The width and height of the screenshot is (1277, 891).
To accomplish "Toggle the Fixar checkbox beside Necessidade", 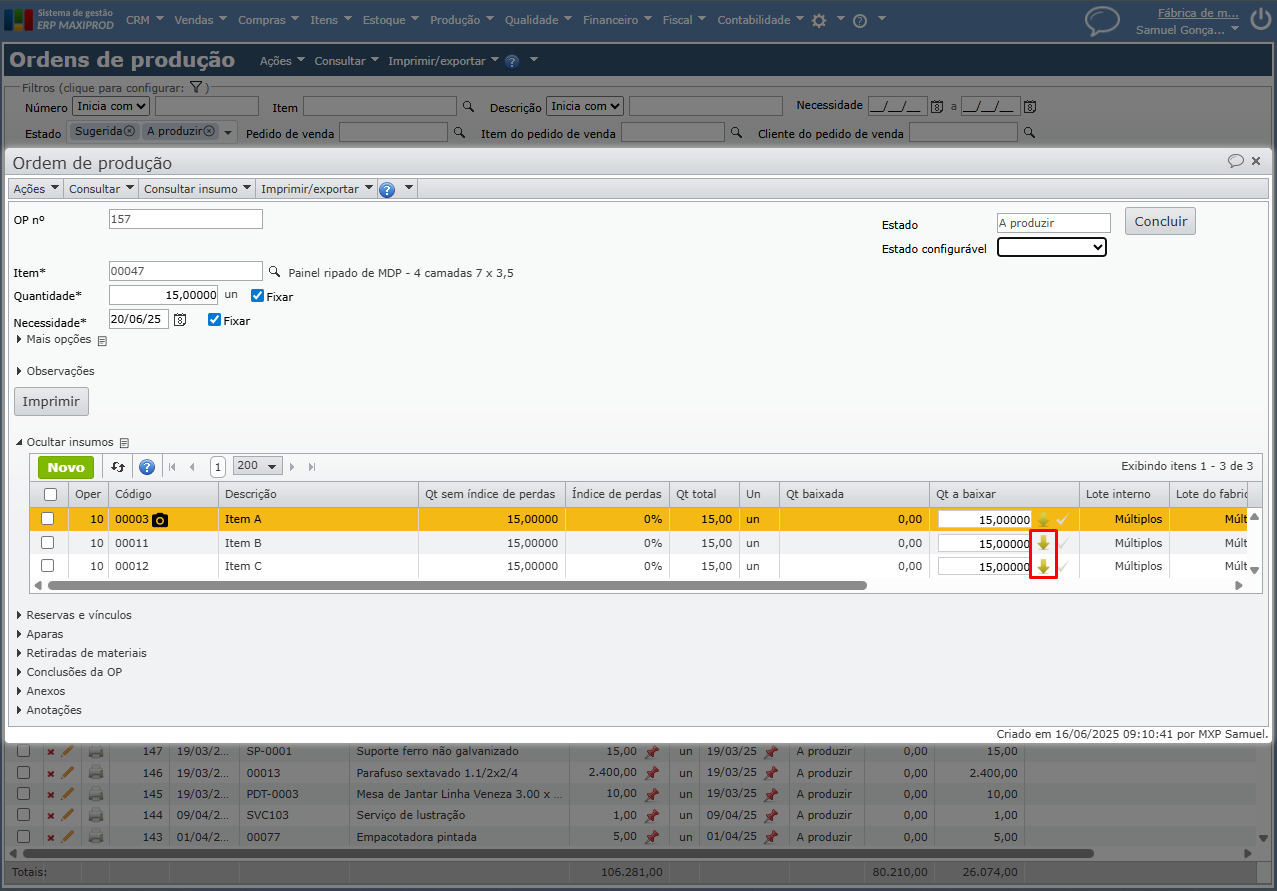I will 214,320.
